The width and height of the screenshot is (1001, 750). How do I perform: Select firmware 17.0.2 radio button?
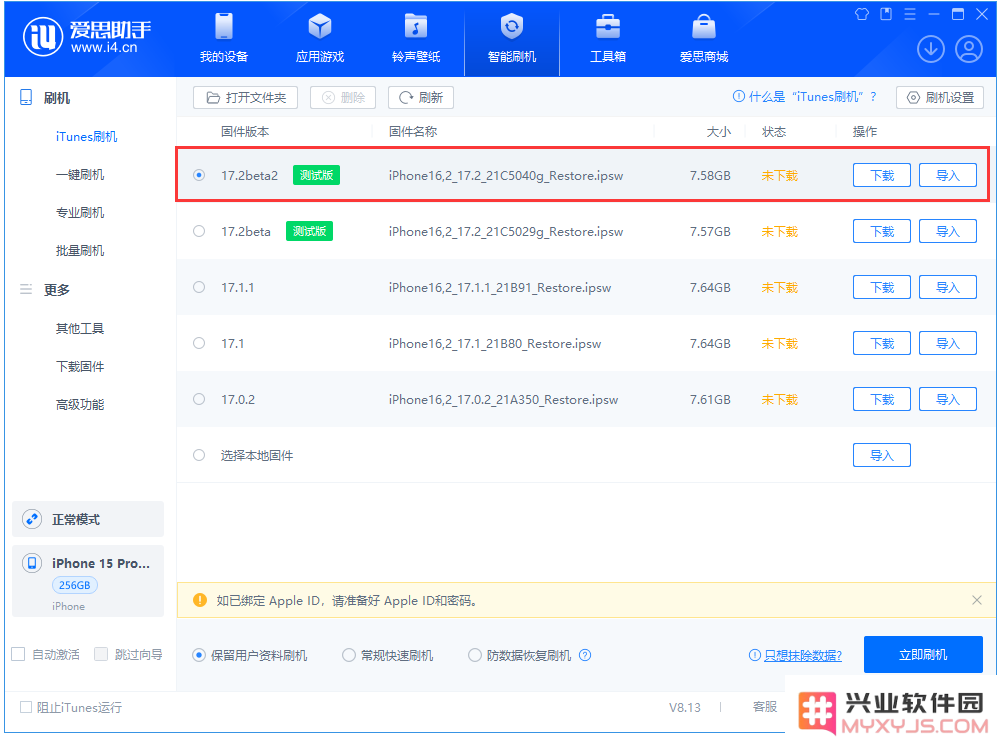pyautogui.click(x=199, y=399)
